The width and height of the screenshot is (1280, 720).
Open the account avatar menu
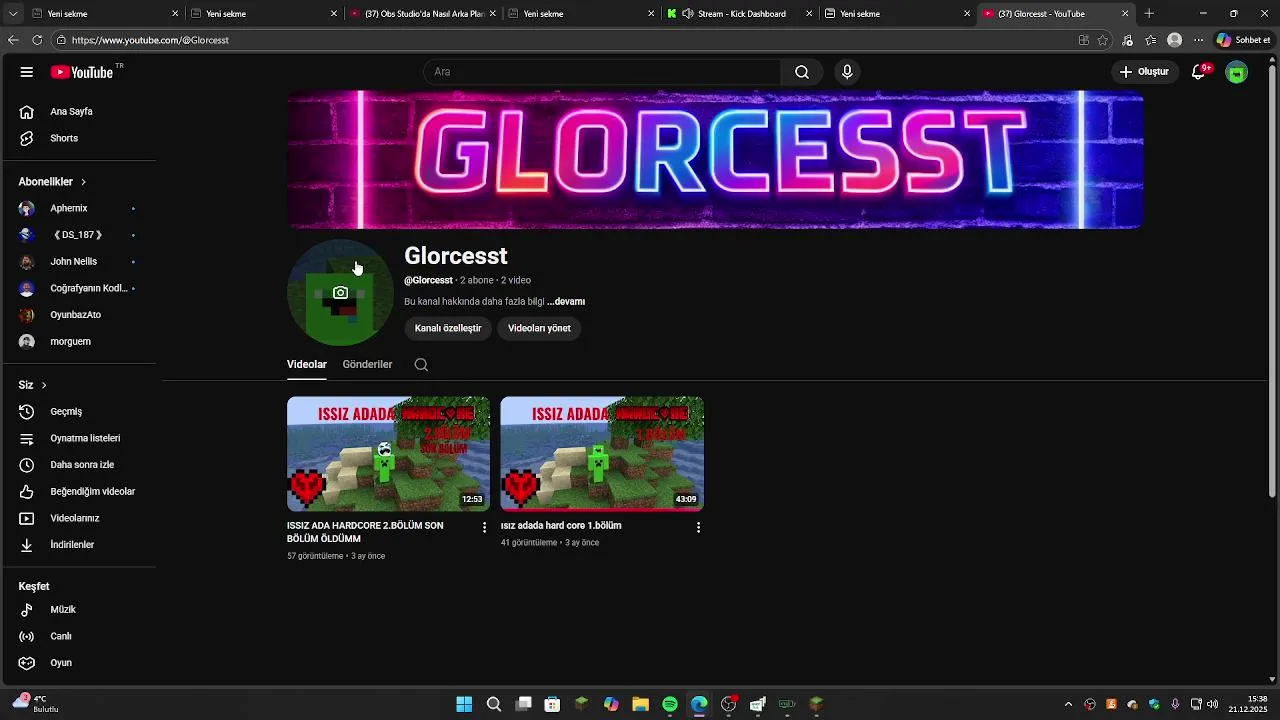(x=1237, y=72)
